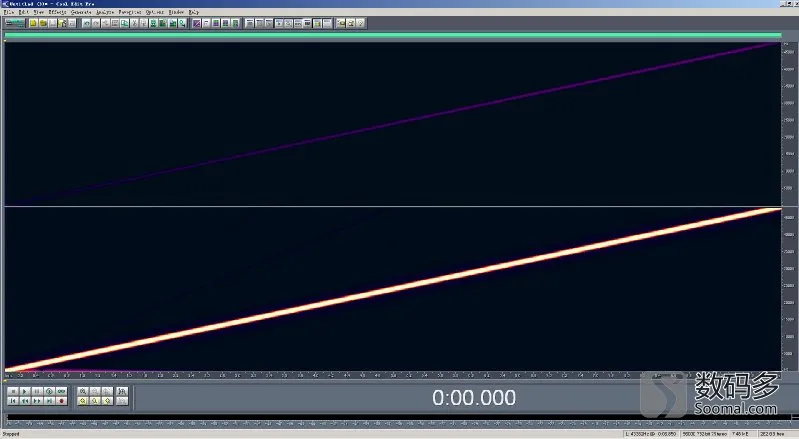The width and height of the screenshot is (799, 439).
Task: Click Zoom In Vertically icon
Action: 122,392
